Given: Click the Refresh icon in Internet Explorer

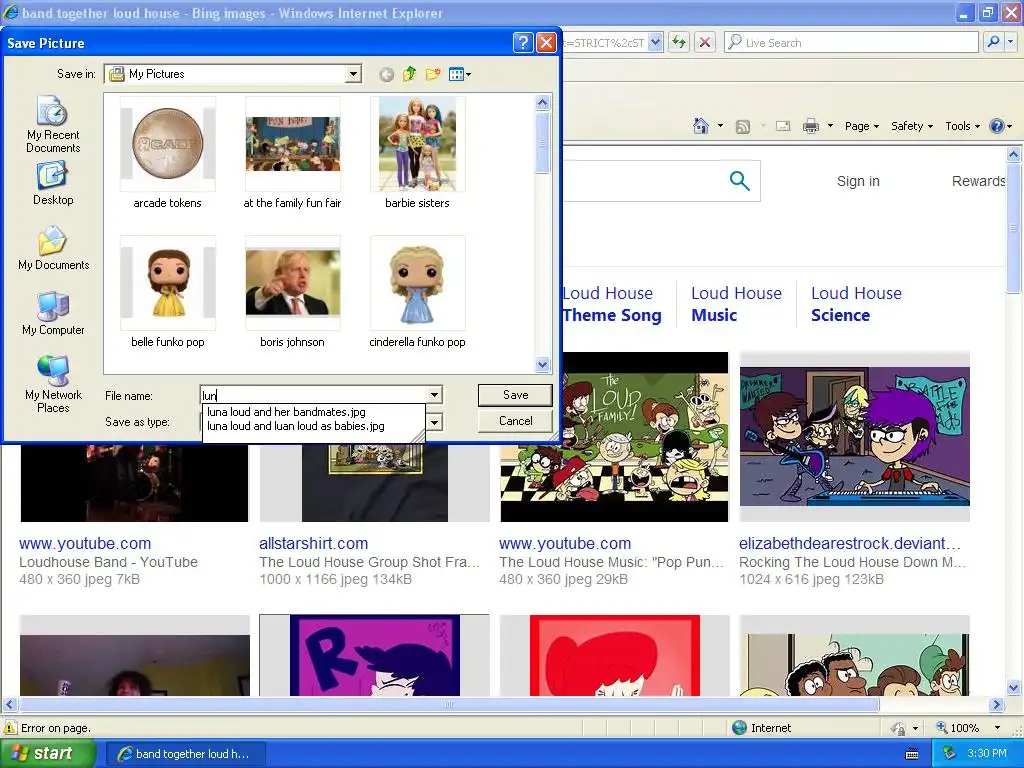Looking at the screenshot, I should (679, 42).
